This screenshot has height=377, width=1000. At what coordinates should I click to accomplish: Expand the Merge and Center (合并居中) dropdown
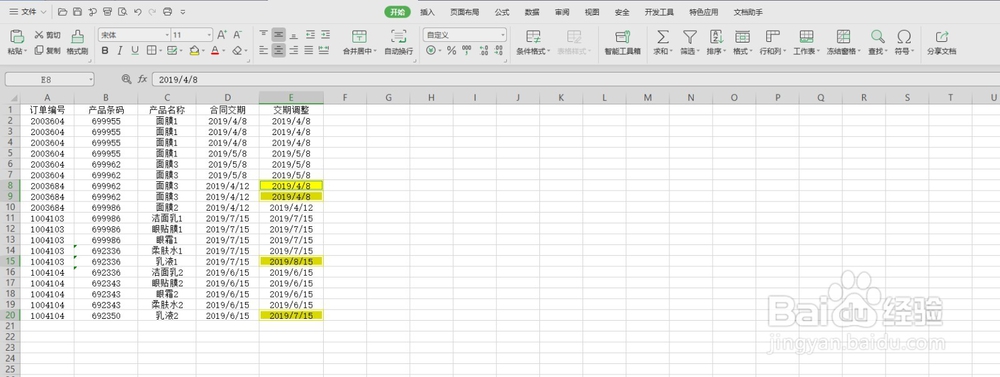[x=376, y=51]
